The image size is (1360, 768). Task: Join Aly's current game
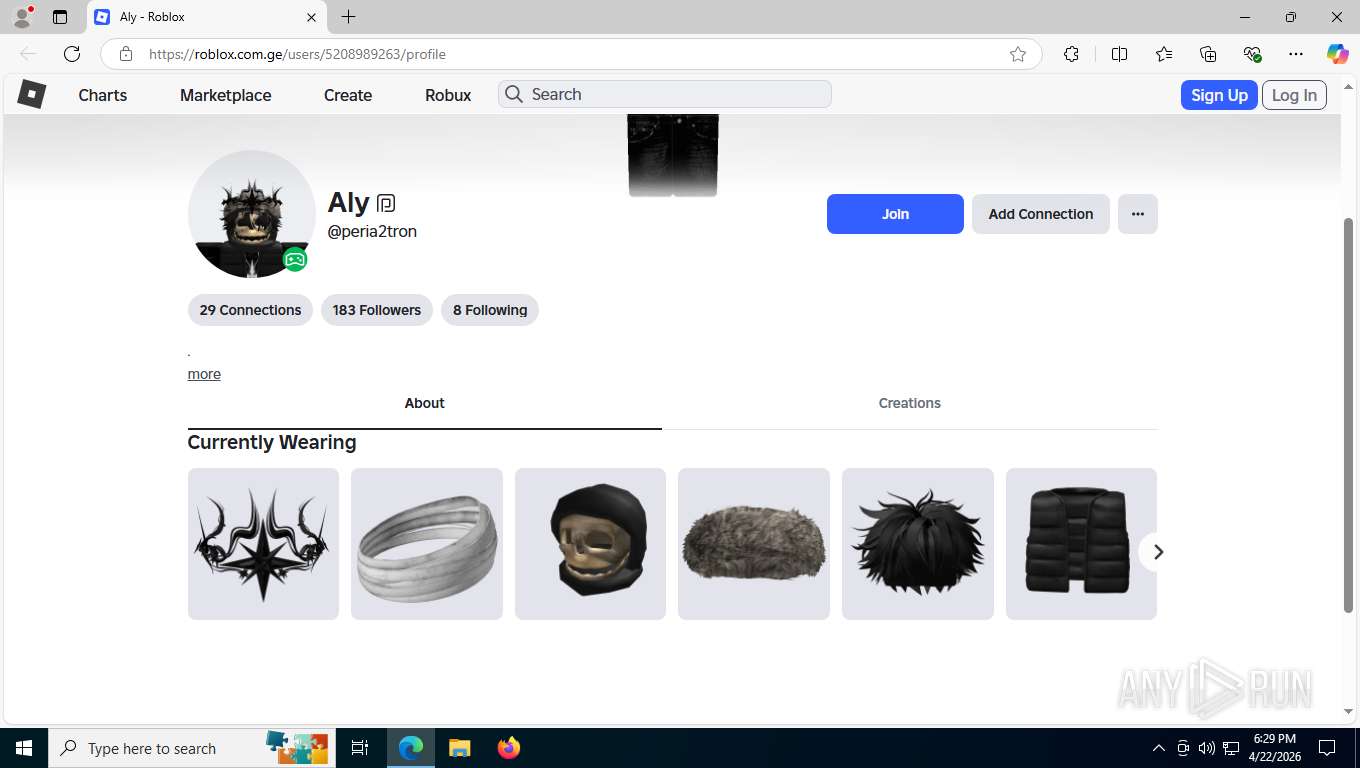pos(895,214)
